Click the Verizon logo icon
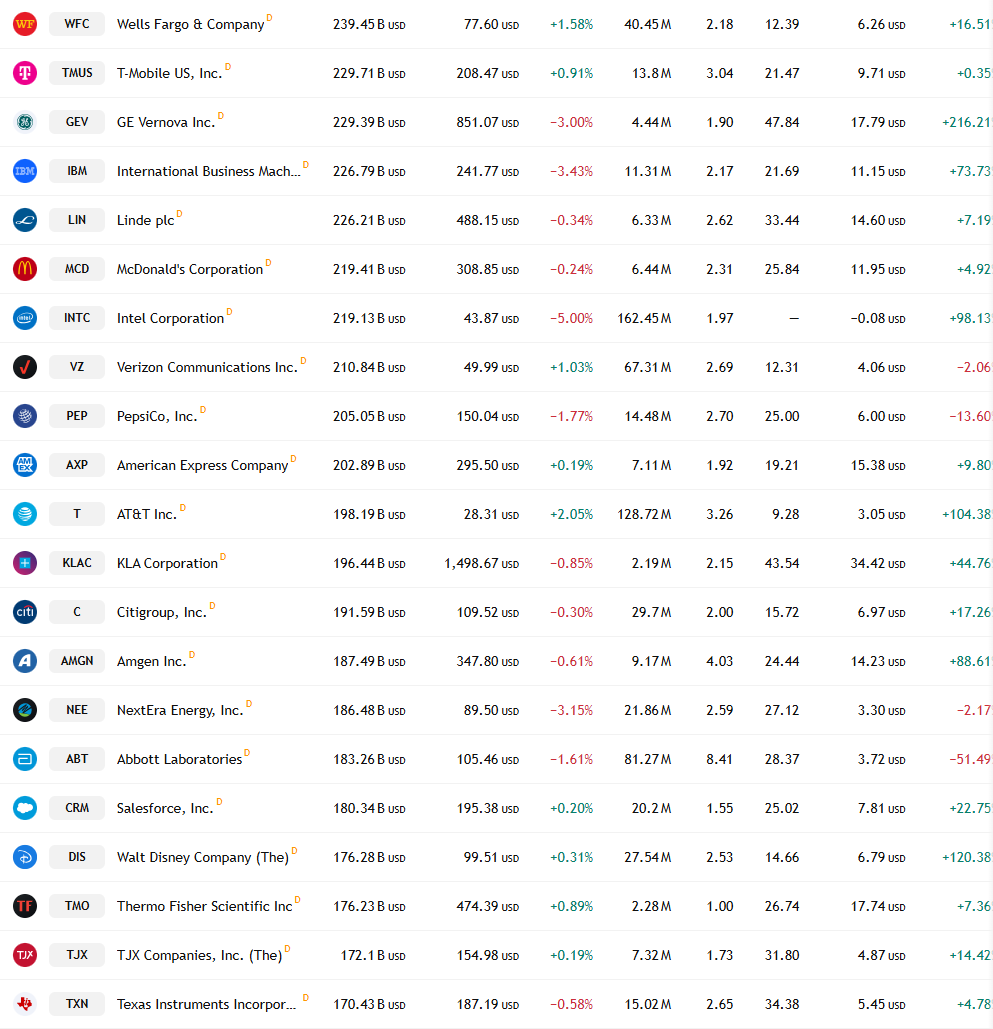 click(25, 367)
